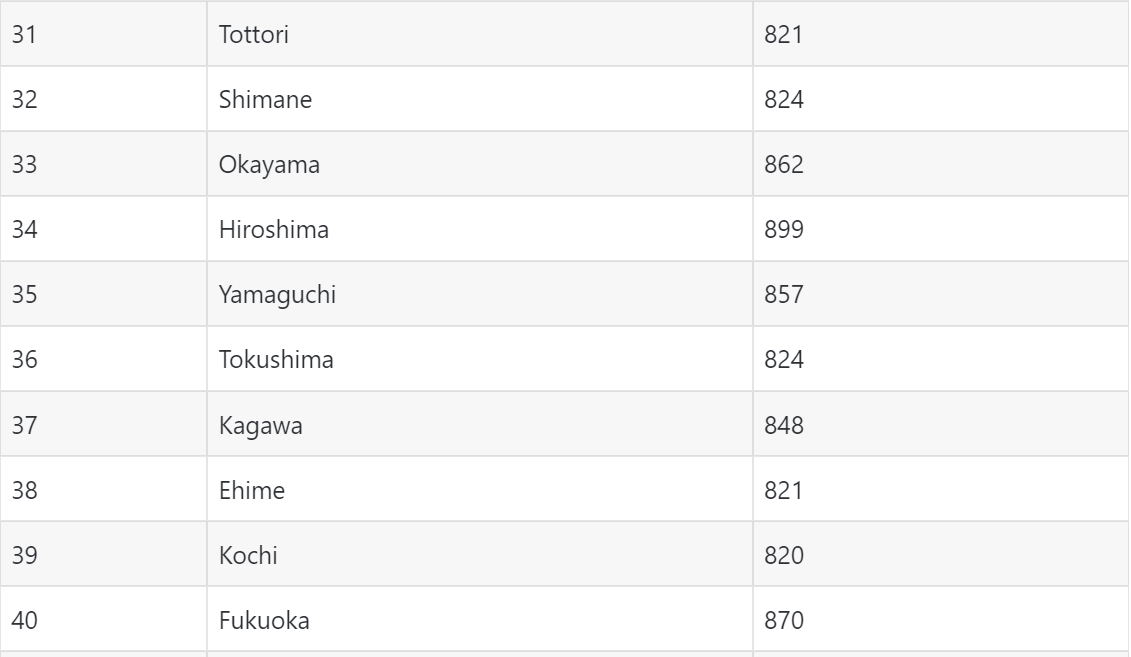Select the value 870 cell
The height and width of the screenshot is (657, 1131).
click(x=941, y=619)
